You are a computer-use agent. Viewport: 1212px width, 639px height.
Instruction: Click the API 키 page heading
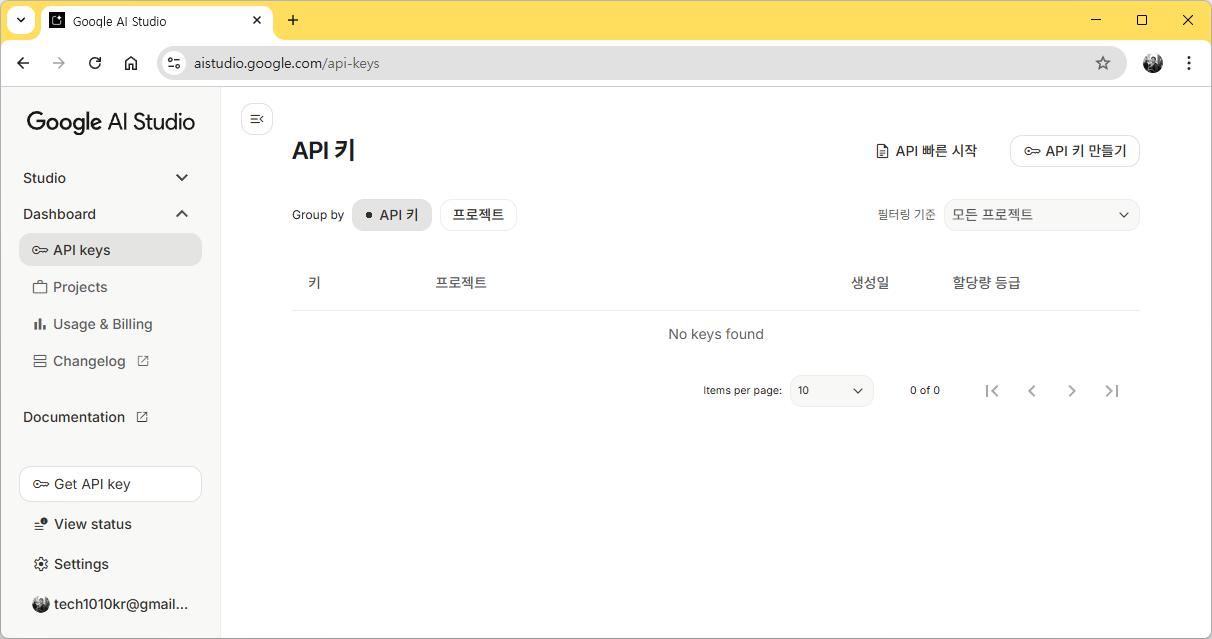pyautogui.click(x=324, y=151)
